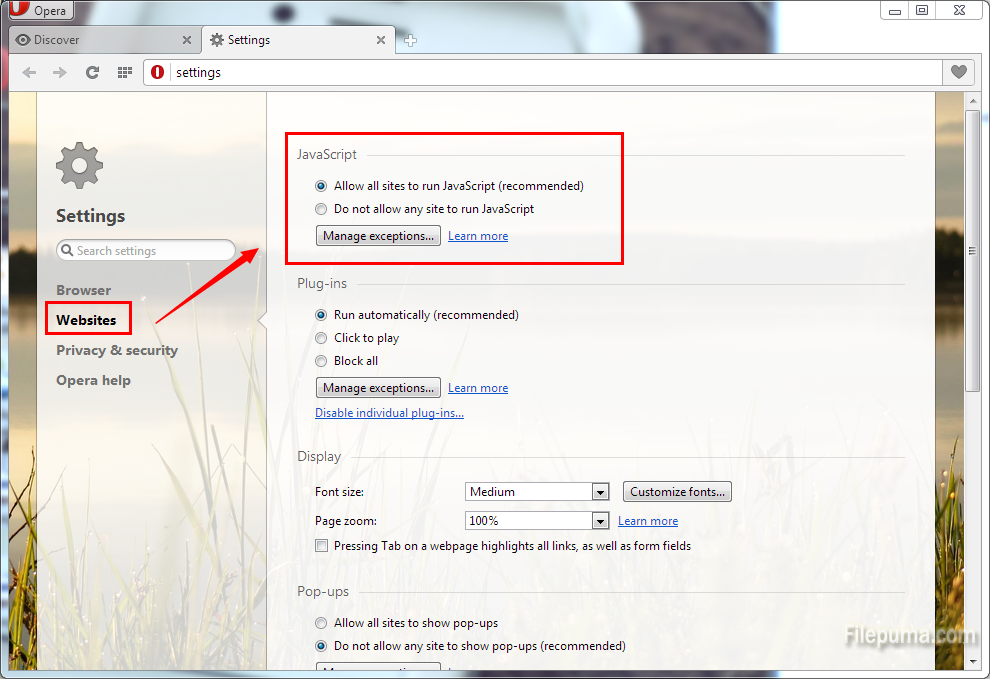Click Manage exceptions under JavaScript

(x=378, y=236)
